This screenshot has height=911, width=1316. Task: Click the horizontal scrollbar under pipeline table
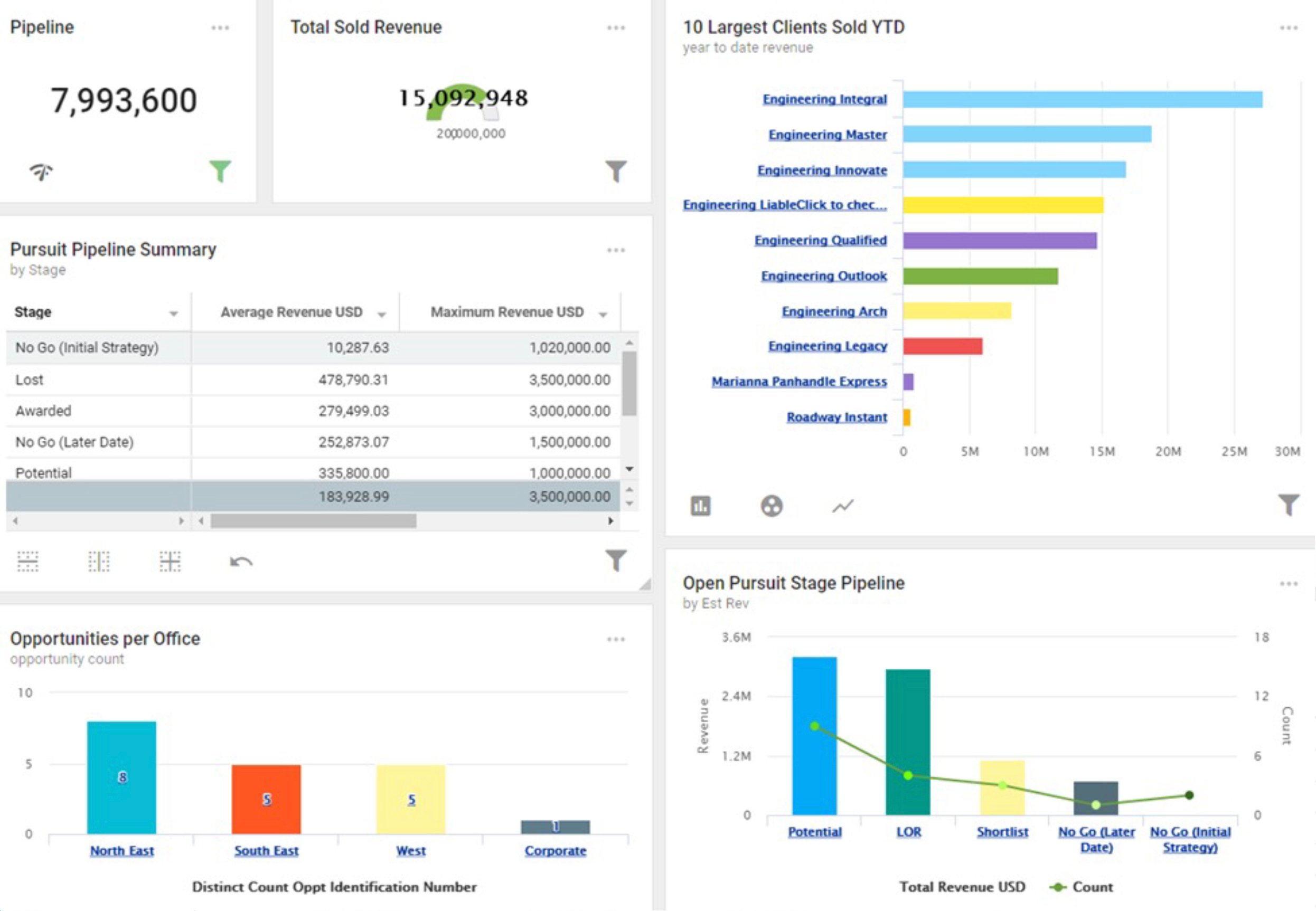pyautogui.click(x=313, y=520)
